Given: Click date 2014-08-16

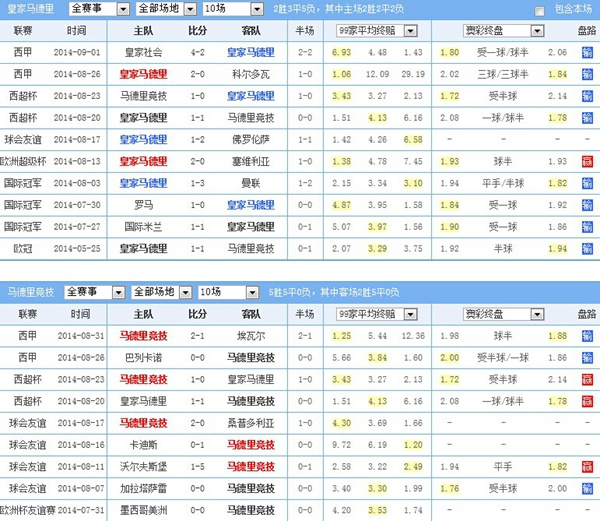Looking at the screenshot, I should (81, 445).
